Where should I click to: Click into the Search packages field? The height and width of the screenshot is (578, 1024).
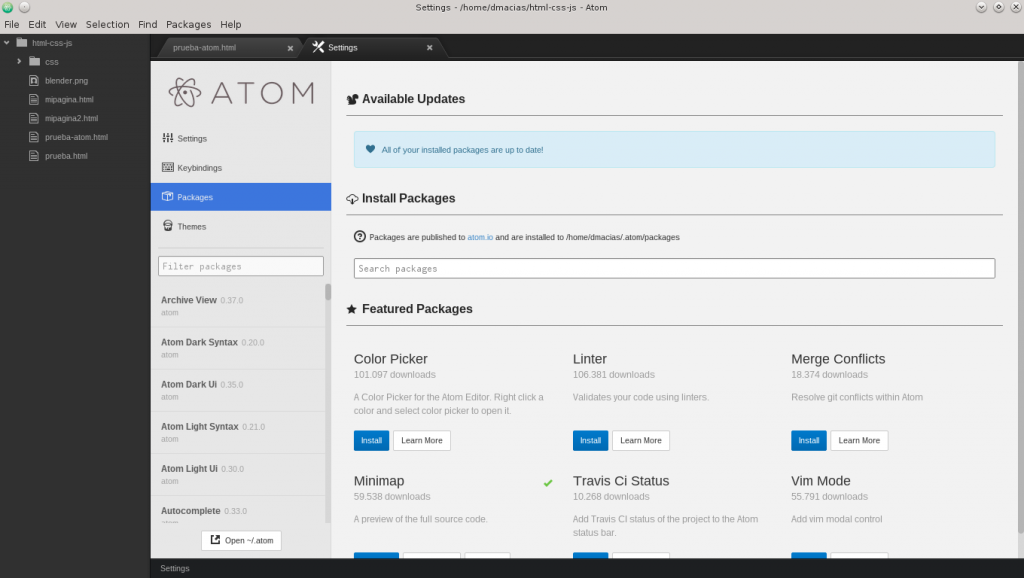pos(674,268)
